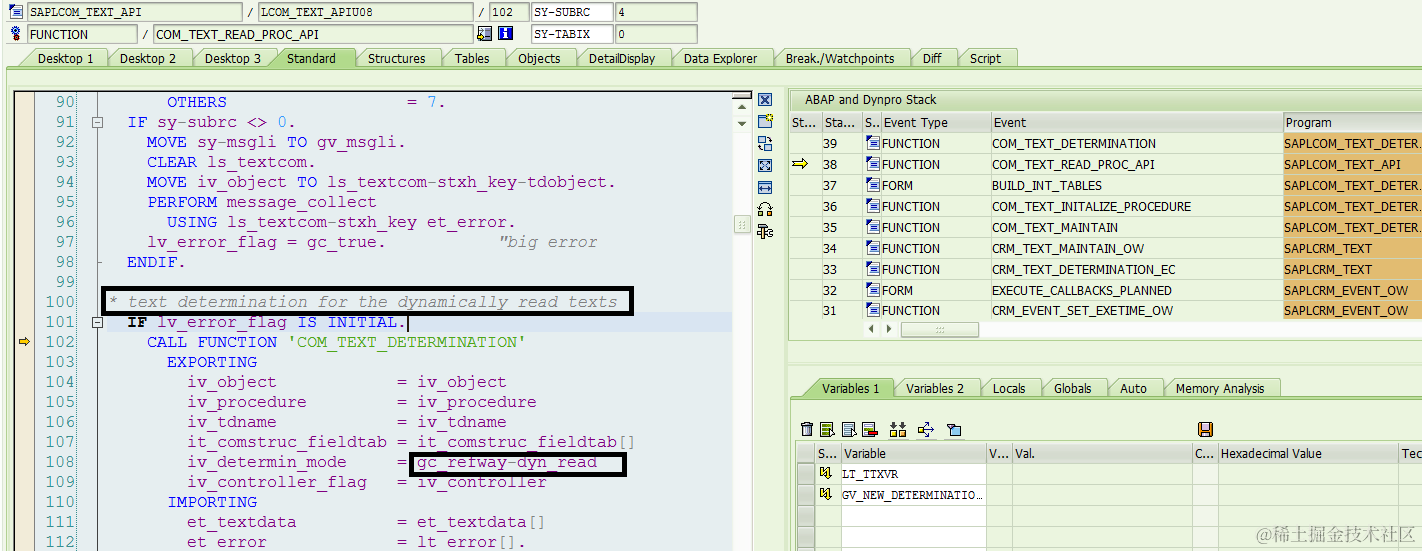Click the program icon beside SAPLCOM_TEXT_API
Viewport: 1422px width, 551px height.
pos(16,13)
